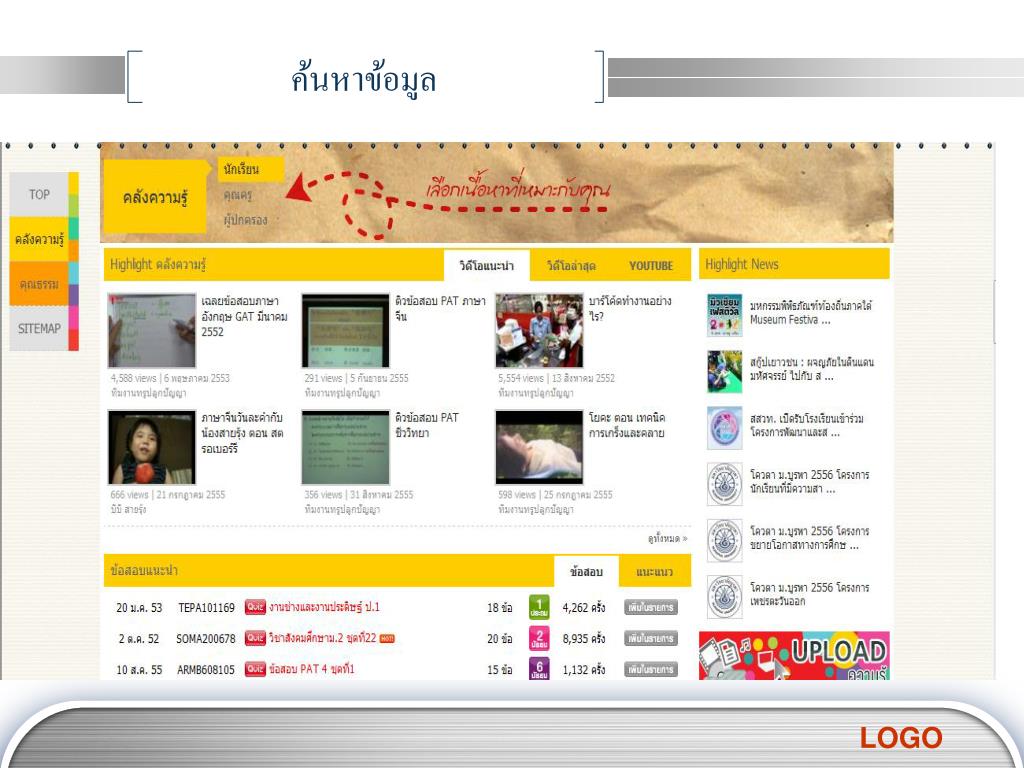Open the SITEMAP sidebar tab
The height and width of the screenshot is (768, 1024).
click(x=39, y=328)
